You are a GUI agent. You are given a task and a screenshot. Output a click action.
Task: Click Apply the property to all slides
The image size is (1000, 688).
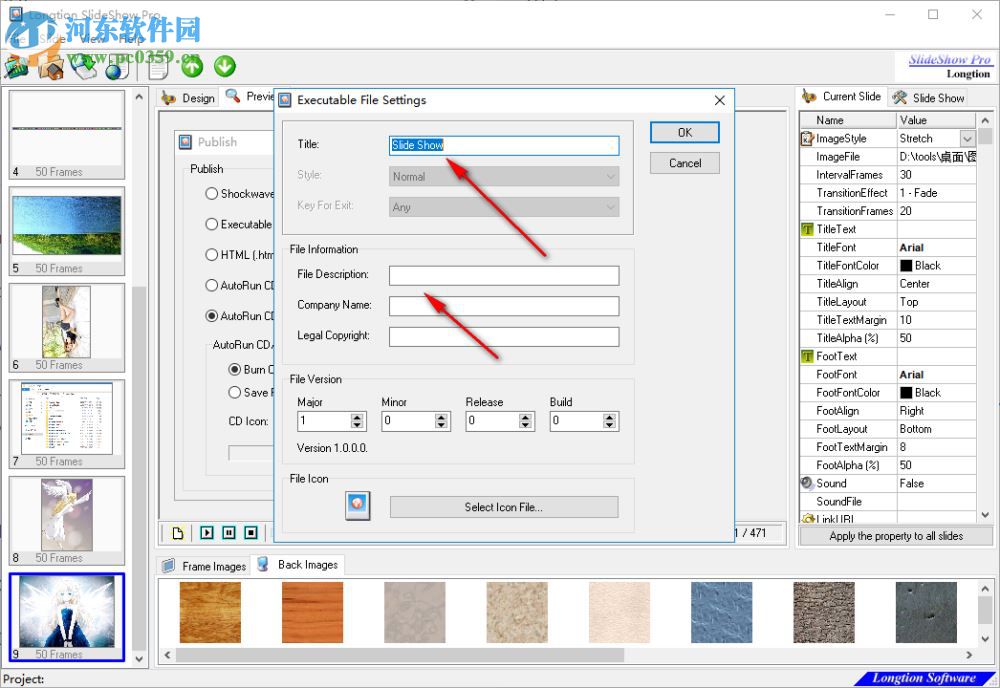click(x=896, y=537)
